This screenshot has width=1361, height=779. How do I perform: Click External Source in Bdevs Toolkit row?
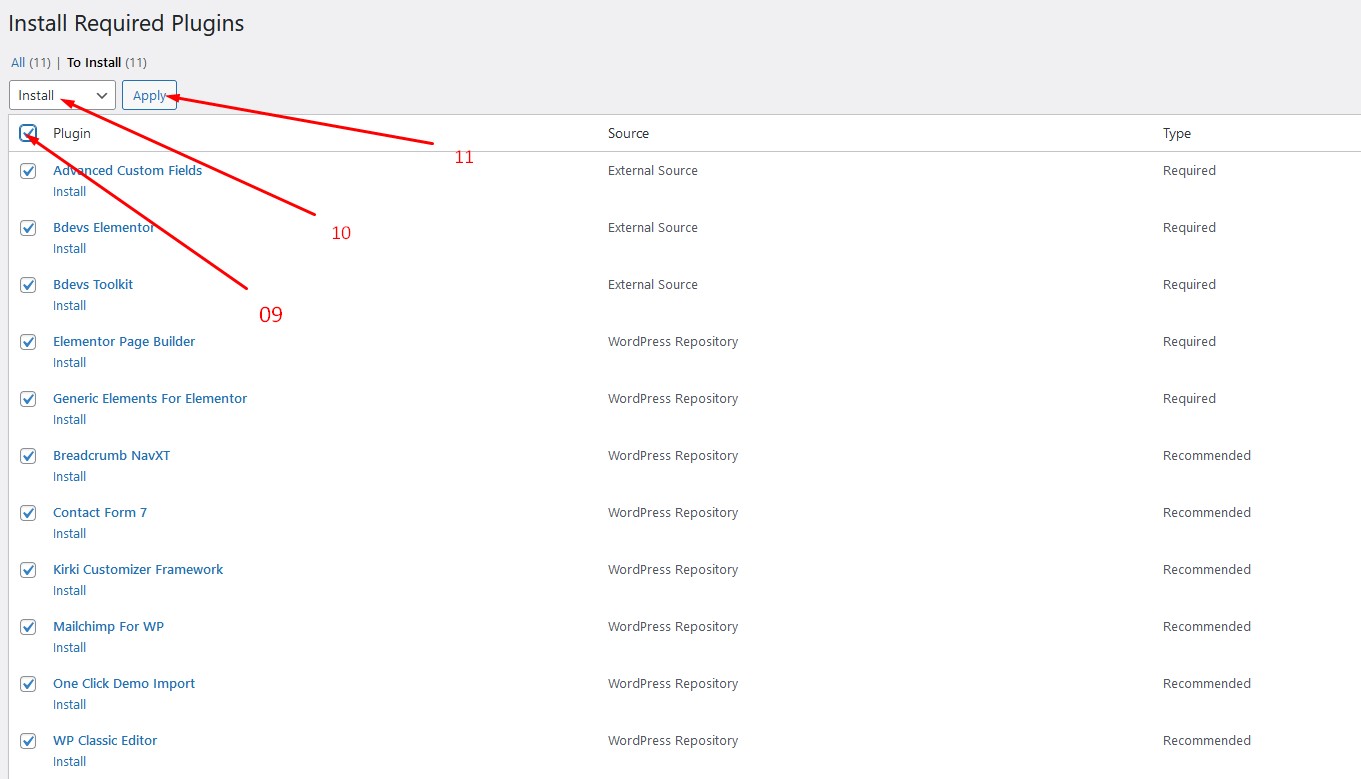pos(653,284)
